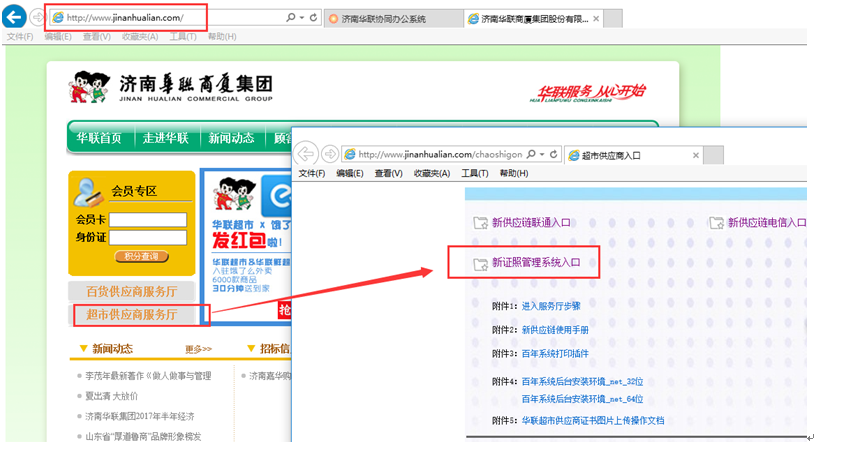Open the 收藏夹(A) menu in the popup window
This screenshot has width=864, height=456.
[432, 173]
